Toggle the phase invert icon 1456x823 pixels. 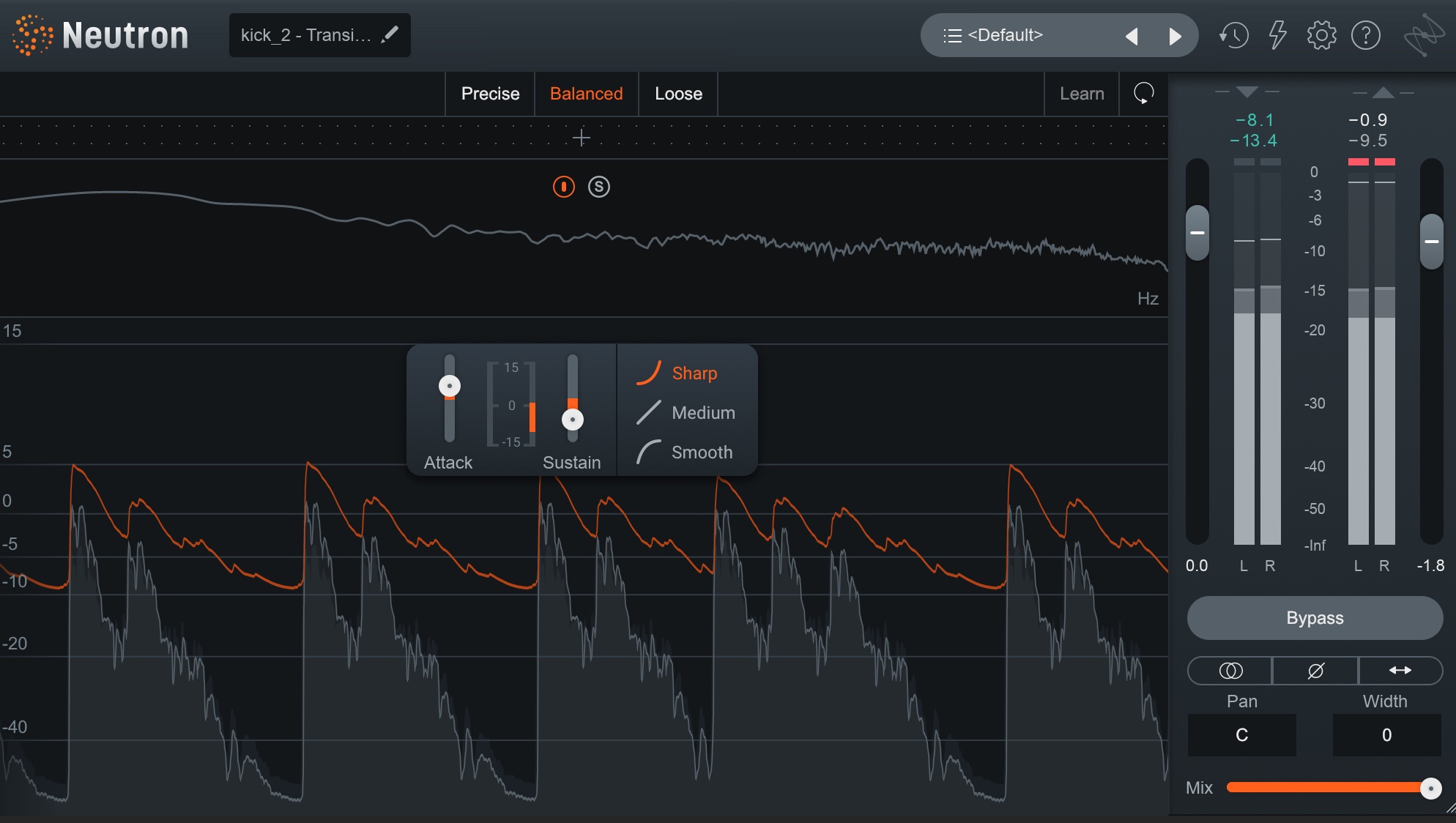[1315, 671]
